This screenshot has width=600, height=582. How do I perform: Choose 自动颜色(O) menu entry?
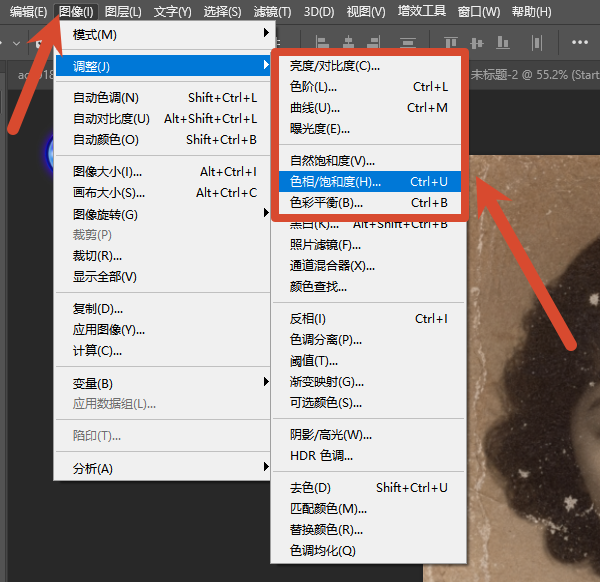[x=163, y=140]
